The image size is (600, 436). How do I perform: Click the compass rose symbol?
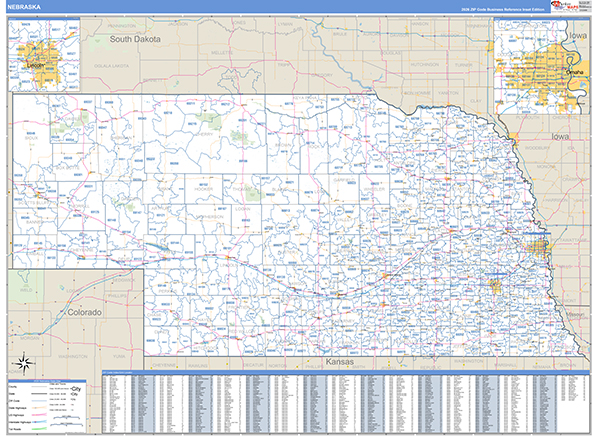tap(23, 363)
